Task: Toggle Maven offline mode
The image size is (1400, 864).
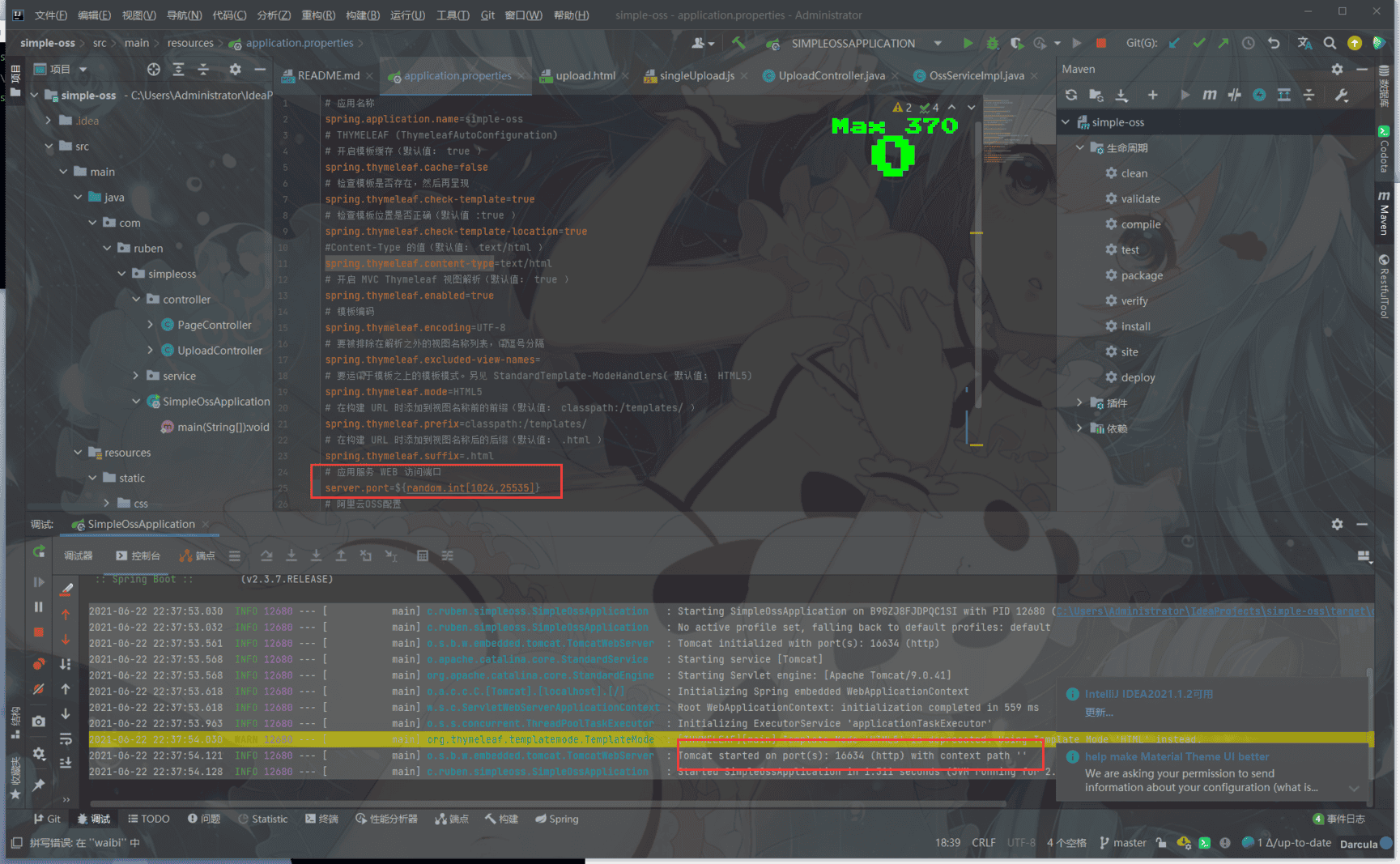Action: 1234,95
